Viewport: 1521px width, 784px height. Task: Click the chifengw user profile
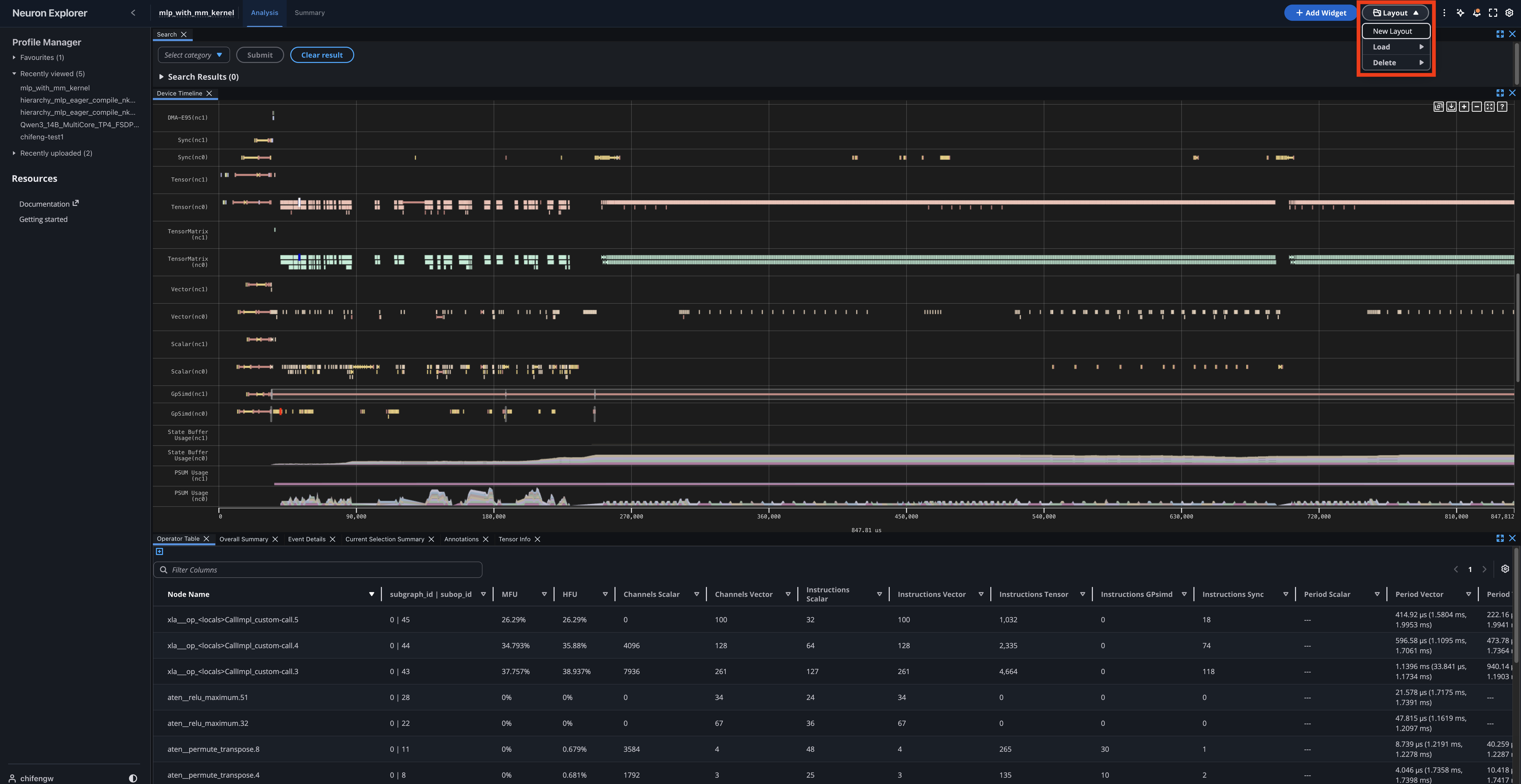(31, 779)
